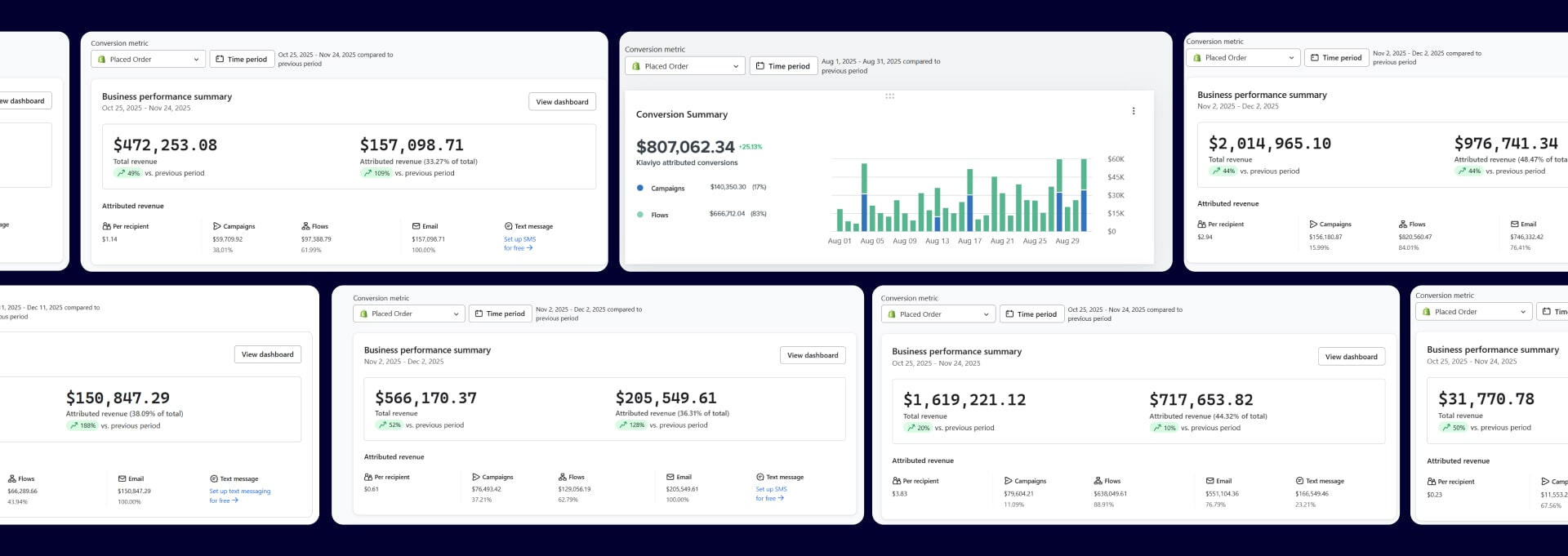Click Shopify bag icon above the $472,253.08 summary
The height and width of the screenshot is (556, 1568).
pyautogui.click(x=101, y=60)
